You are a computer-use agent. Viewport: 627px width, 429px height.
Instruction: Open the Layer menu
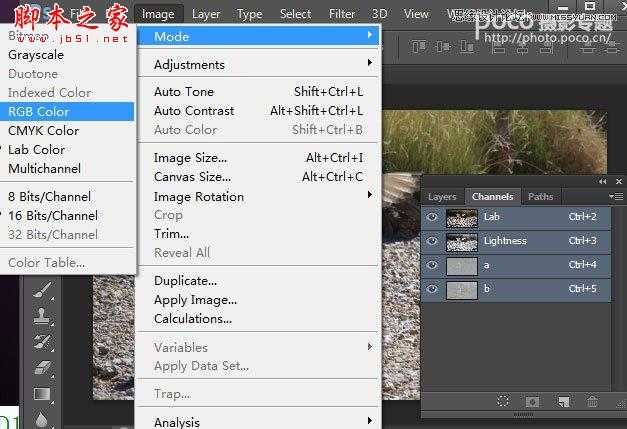pos(206,14)
